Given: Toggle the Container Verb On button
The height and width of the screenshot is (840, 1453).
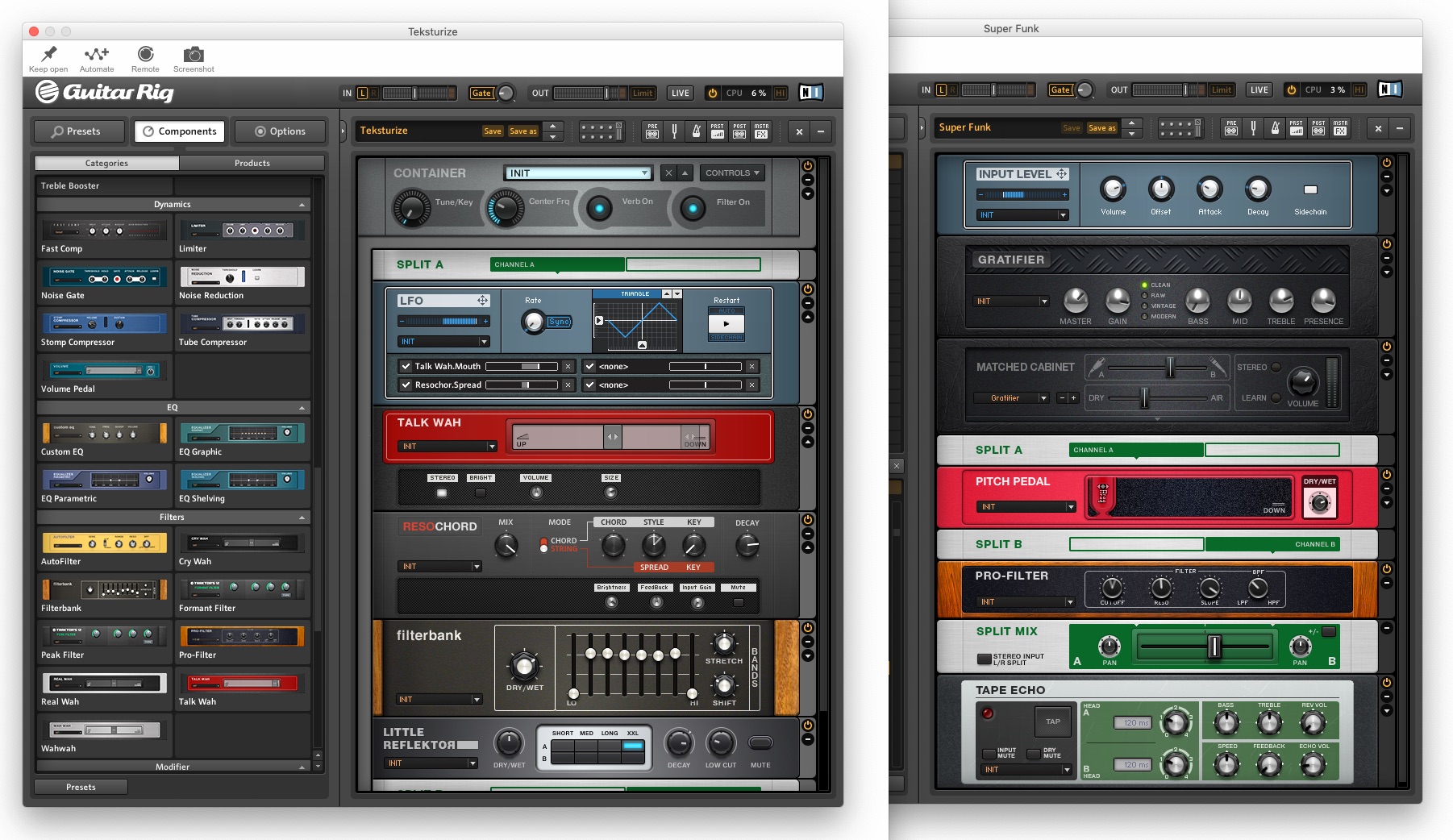Looking at the screenshot, I should 599,208.
